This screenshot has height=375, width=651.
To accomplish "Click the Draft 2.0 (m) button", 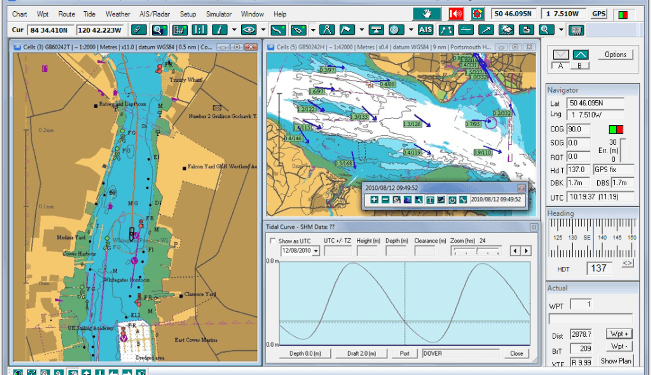I will tap(362, 353).
